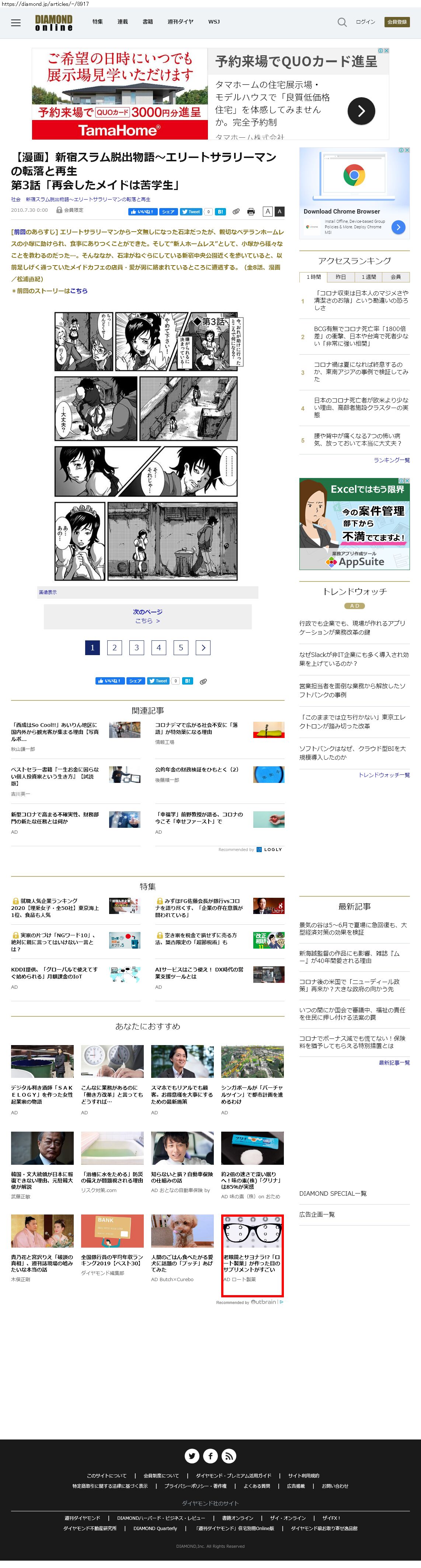This screenshot has width=421, height=1568.
Task: Open ranking item 5 about 腰や背中が痛くなる
Action: (x=358, y=439)
